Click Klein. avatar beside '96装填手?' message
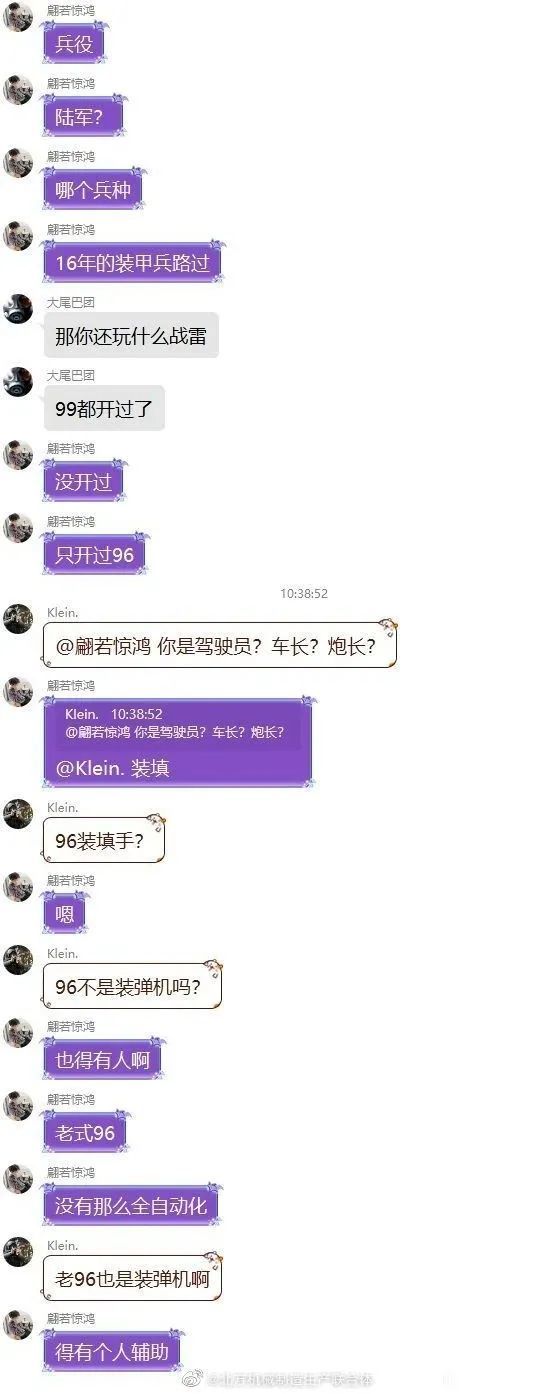This screenshot has width=558, height=1394. point(18,814)
